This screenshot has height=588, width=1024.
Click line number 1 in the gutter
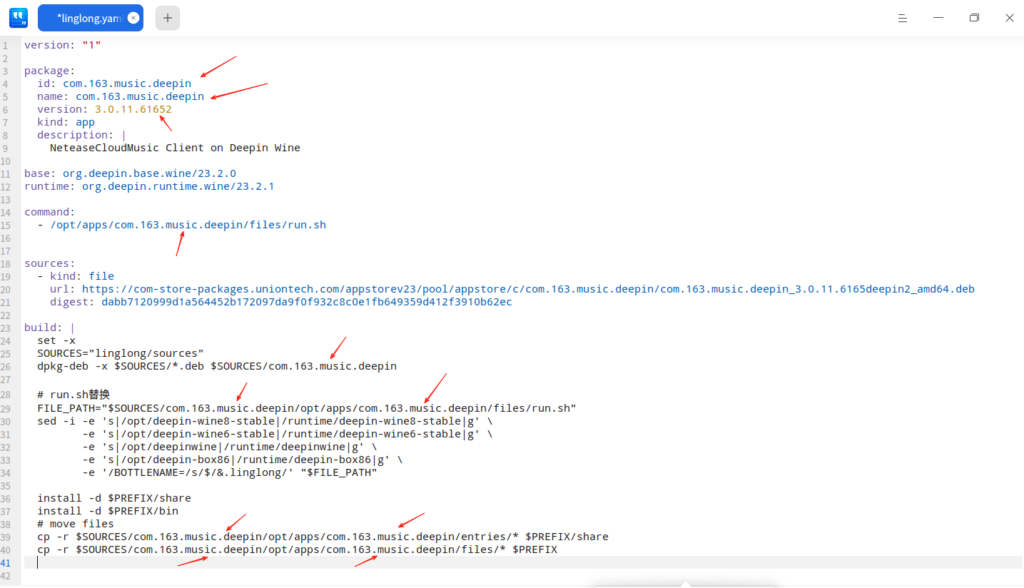[x=5, y=45]
